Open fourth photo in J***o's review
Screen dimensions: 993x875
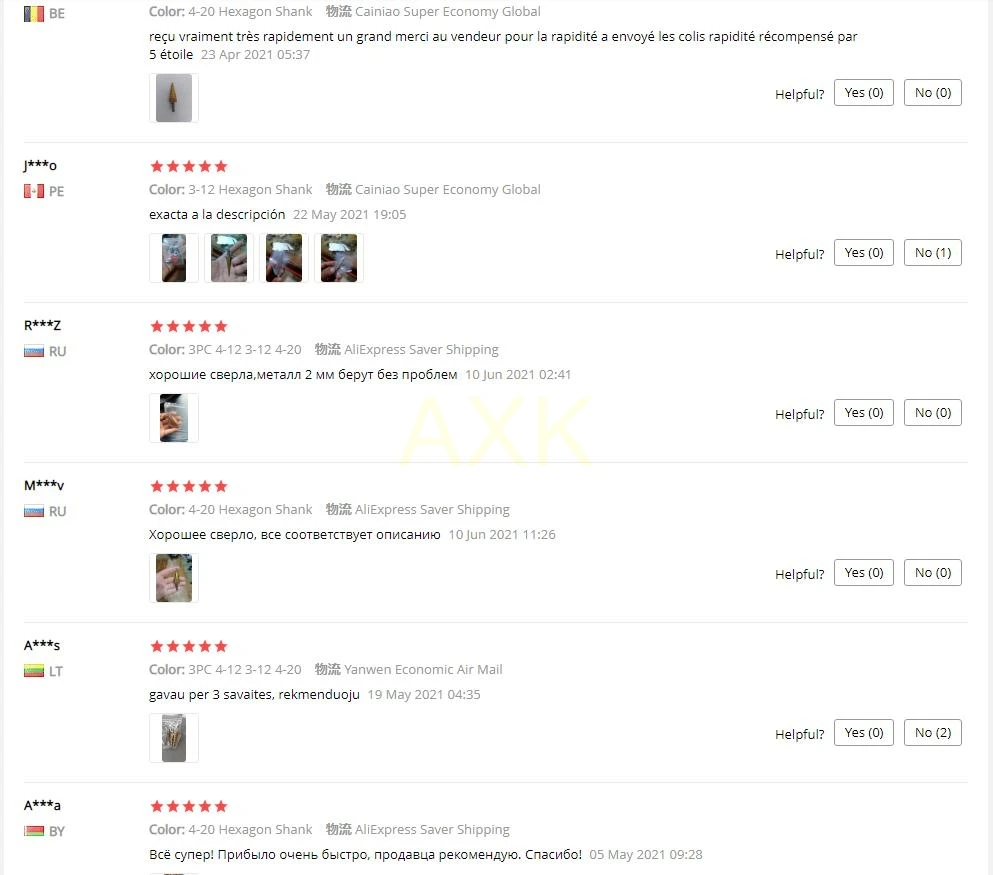339,258
